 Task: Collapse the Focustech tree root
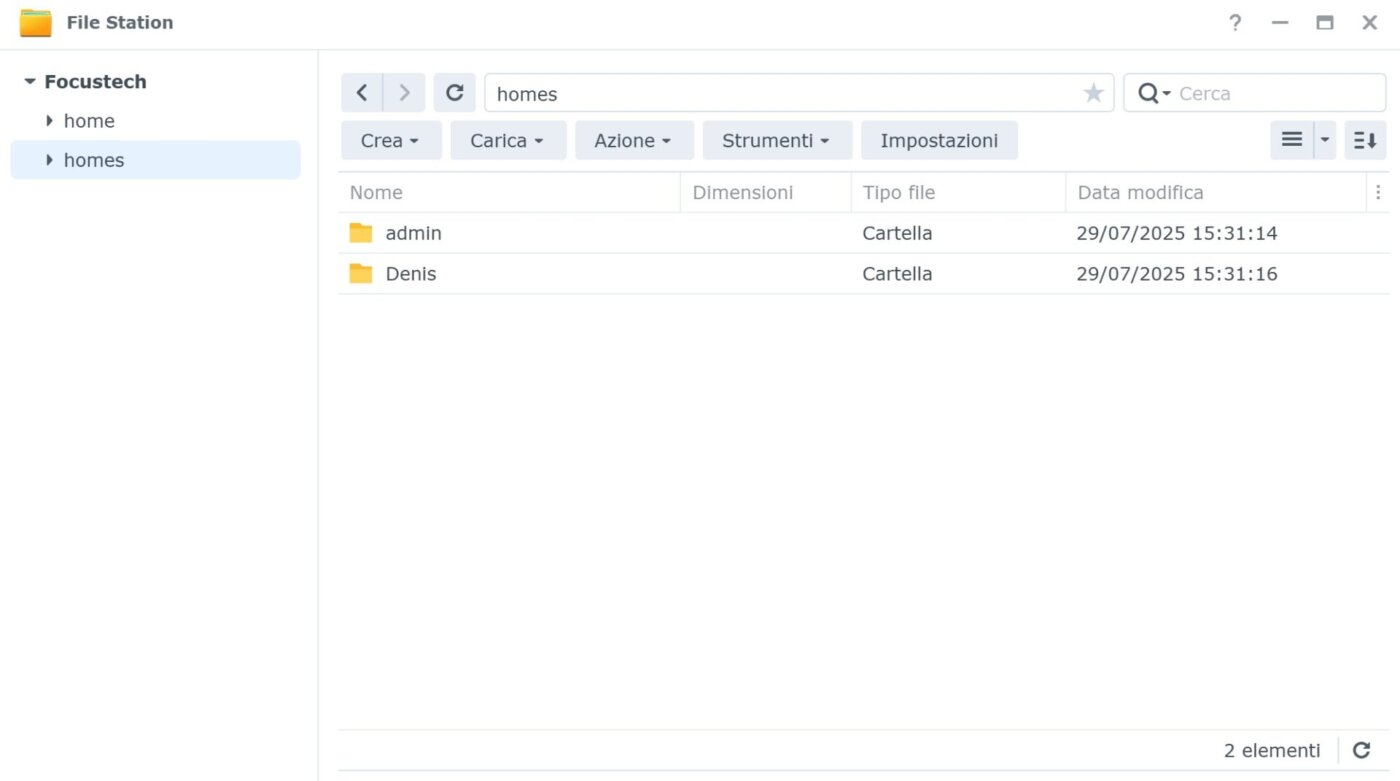[30, 82]
